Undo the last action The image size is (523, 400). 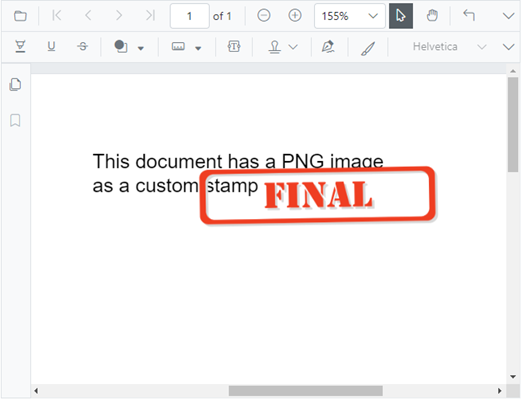469,16
